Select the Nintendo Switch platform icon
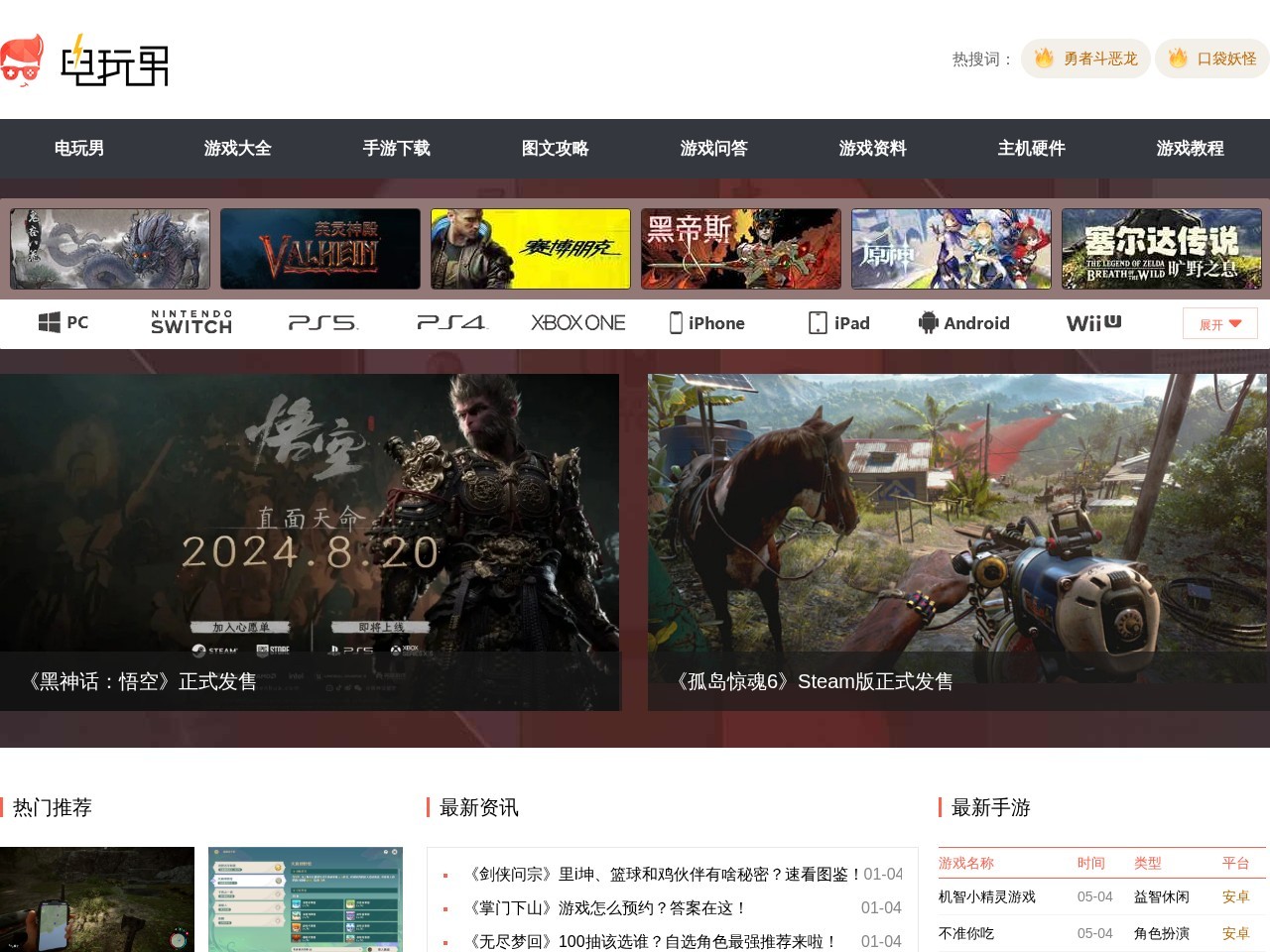The image size is (1270, 952). click(191, 322)
